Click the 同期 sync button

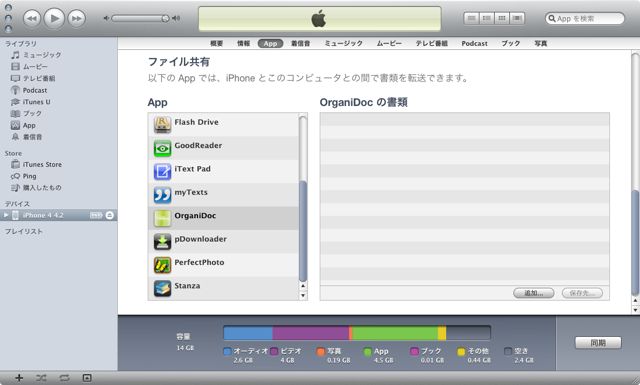pos(598,343)
